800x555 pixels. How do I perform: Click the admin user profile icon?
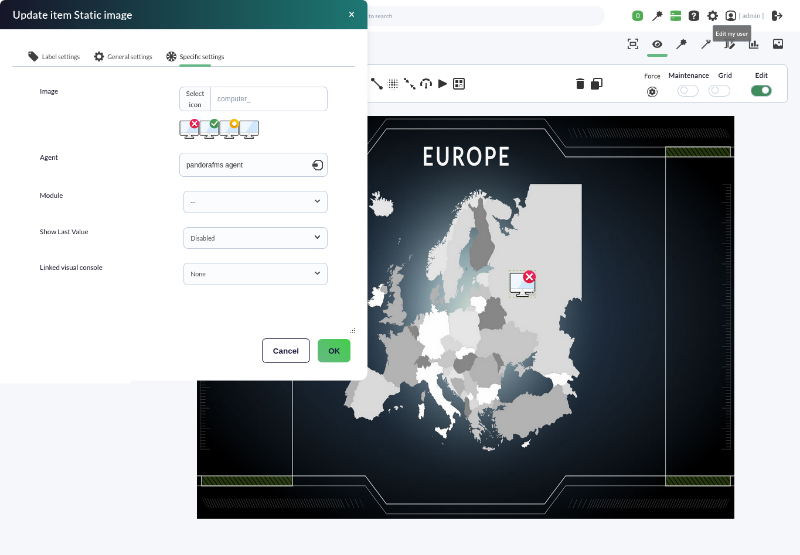731,16
